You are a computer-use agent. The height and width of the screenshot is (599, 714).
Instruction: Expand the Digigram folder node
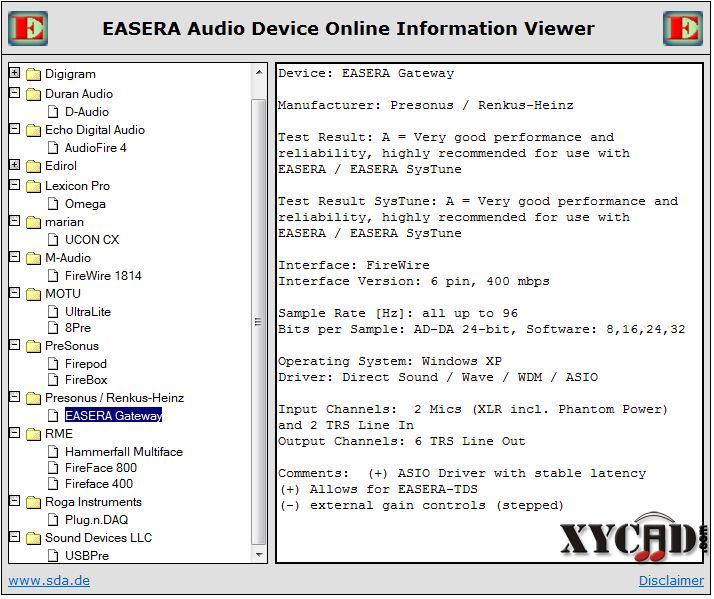15,73
